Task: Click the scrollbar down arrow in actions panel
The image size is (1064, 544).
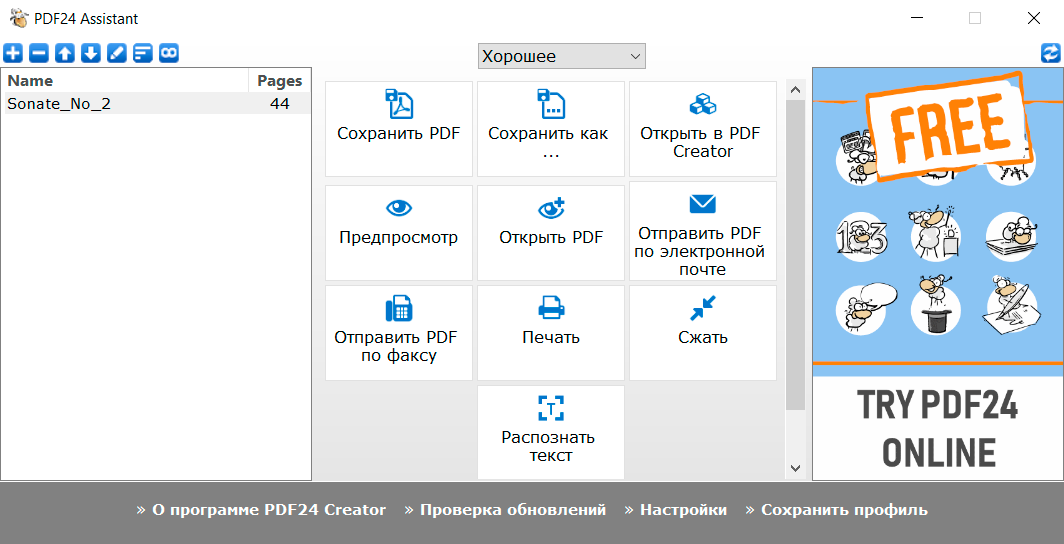Action: click(x=796, y=469)
